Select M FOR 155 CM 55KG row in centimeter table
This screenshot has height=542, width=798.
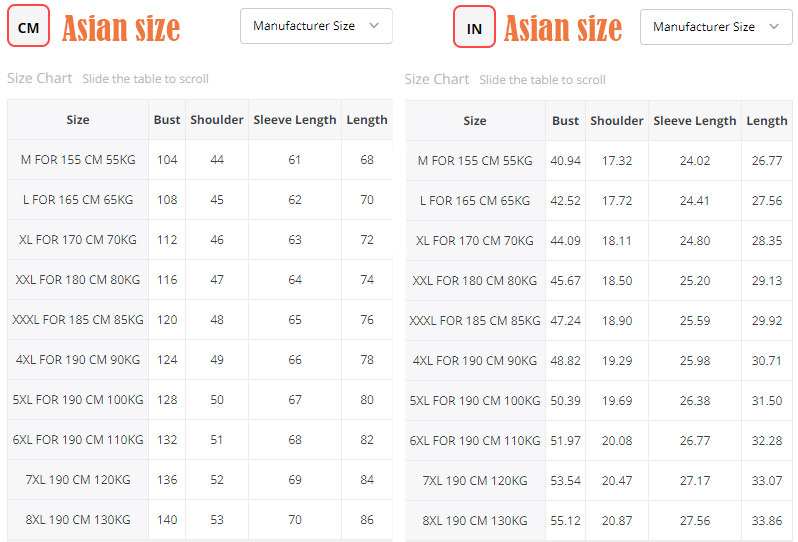pos(78,160)
